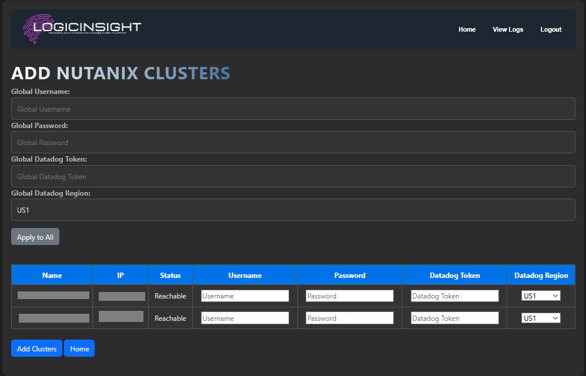Select the first row Datadog Token input
Image resolution: width=586 pixels, height=376 pixels.
coord(455,296)
